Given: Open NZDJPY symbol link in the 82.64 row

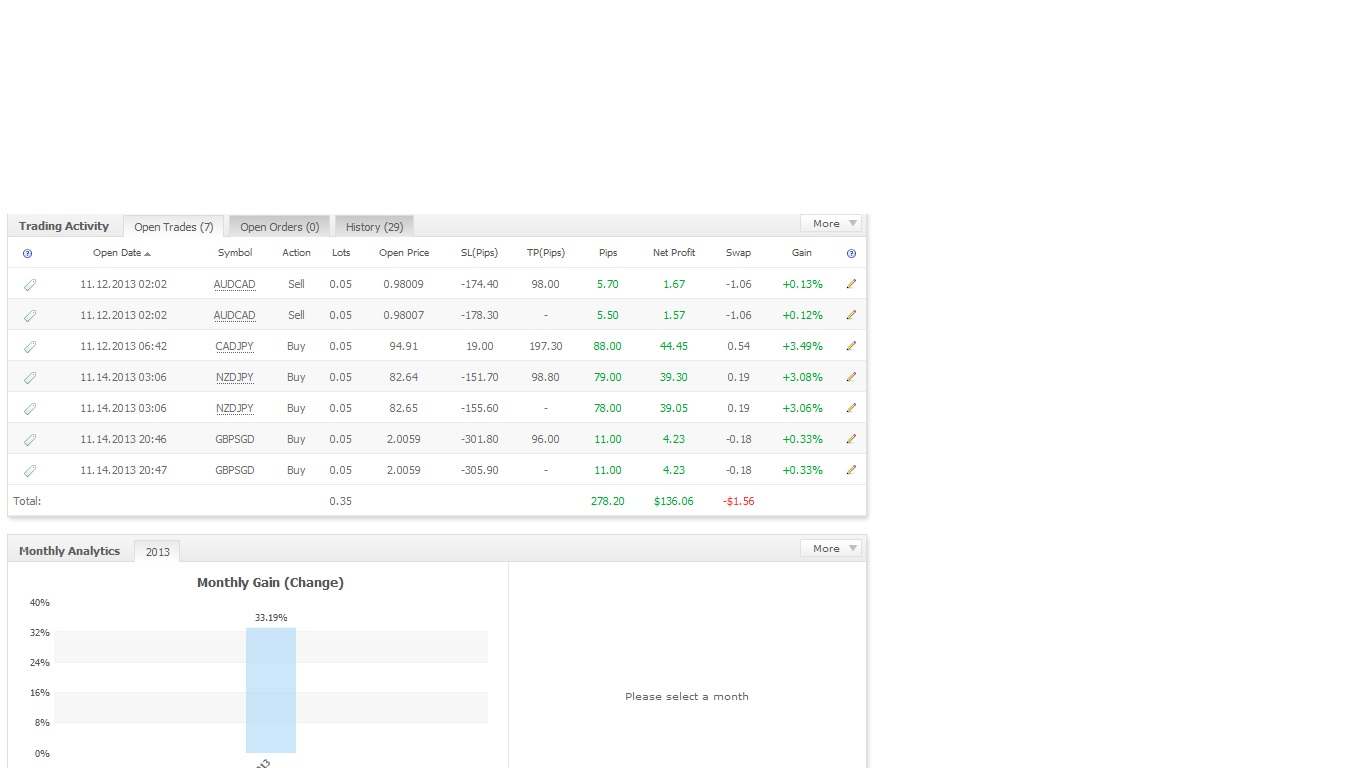Looking at the screenshot, I should click(x=235, y=377).
